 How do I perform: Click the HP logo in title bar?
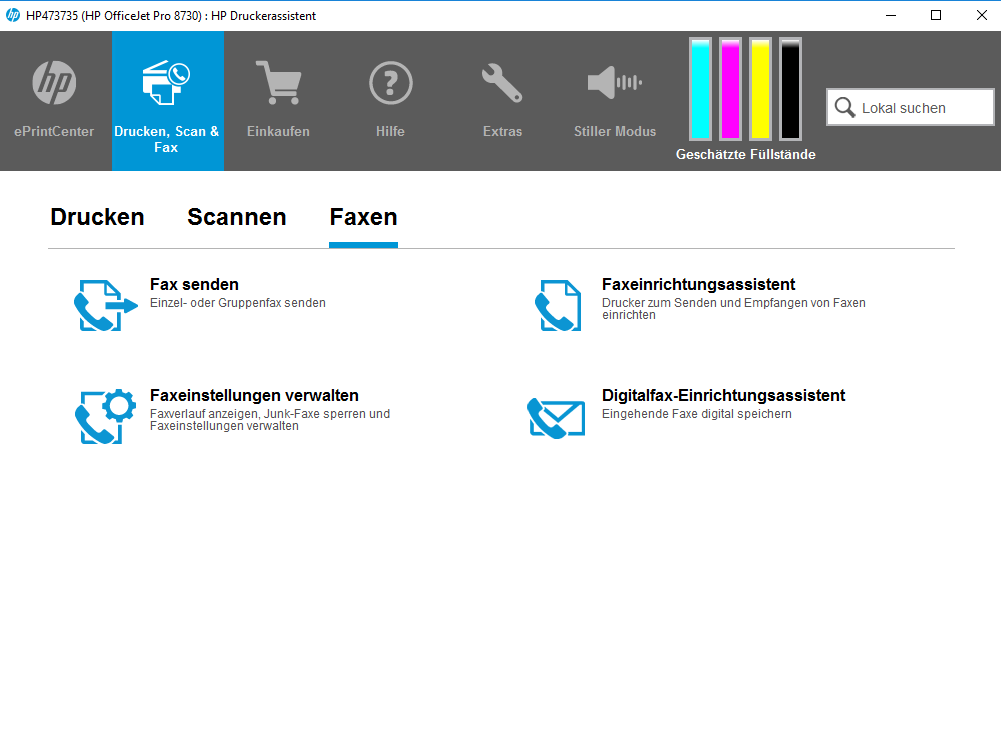(x=13, y=15)
